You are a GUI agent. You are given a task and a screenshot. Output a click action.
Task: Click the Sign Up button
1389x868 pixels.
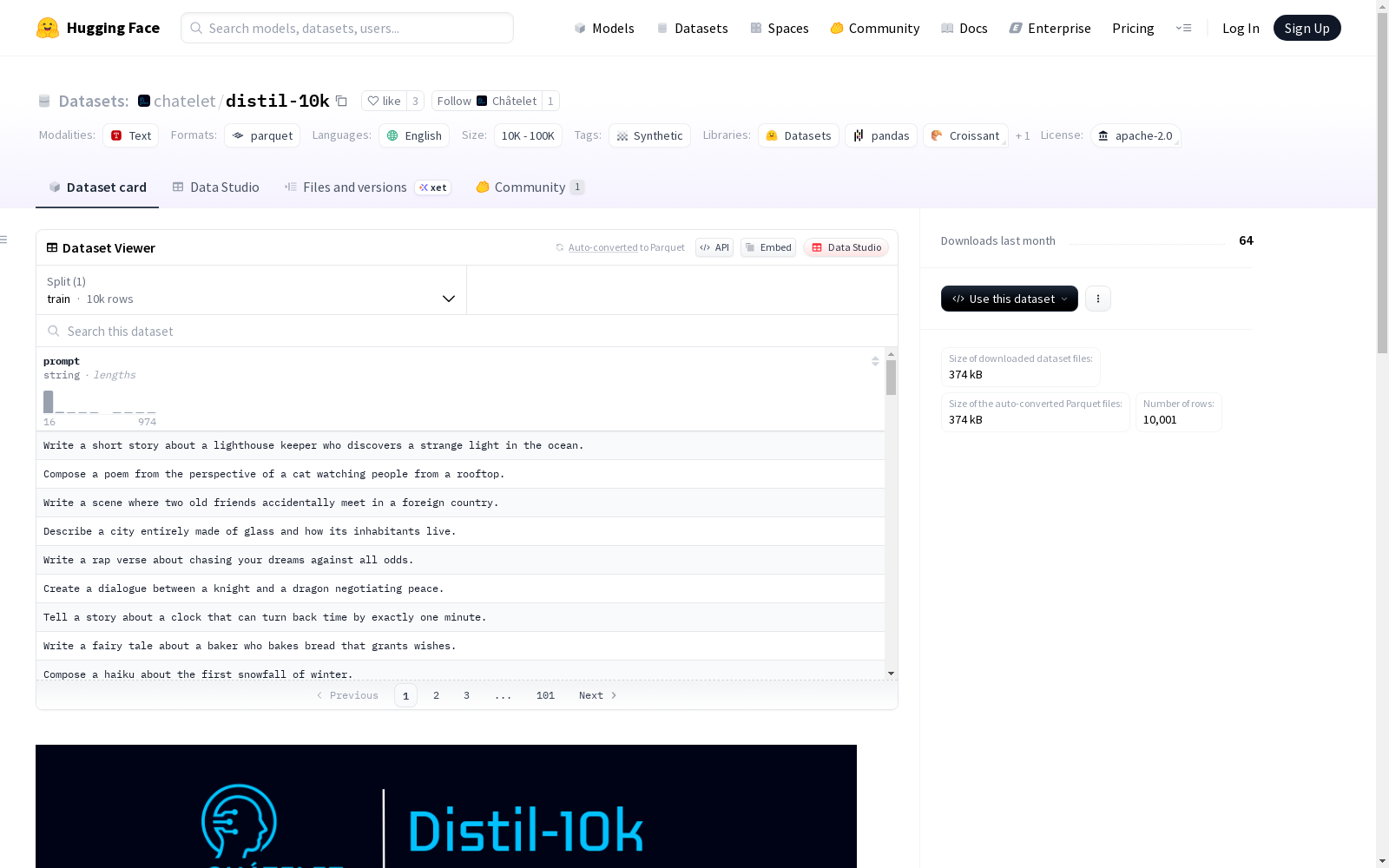pyautogui.click(x=1307, y=28)
